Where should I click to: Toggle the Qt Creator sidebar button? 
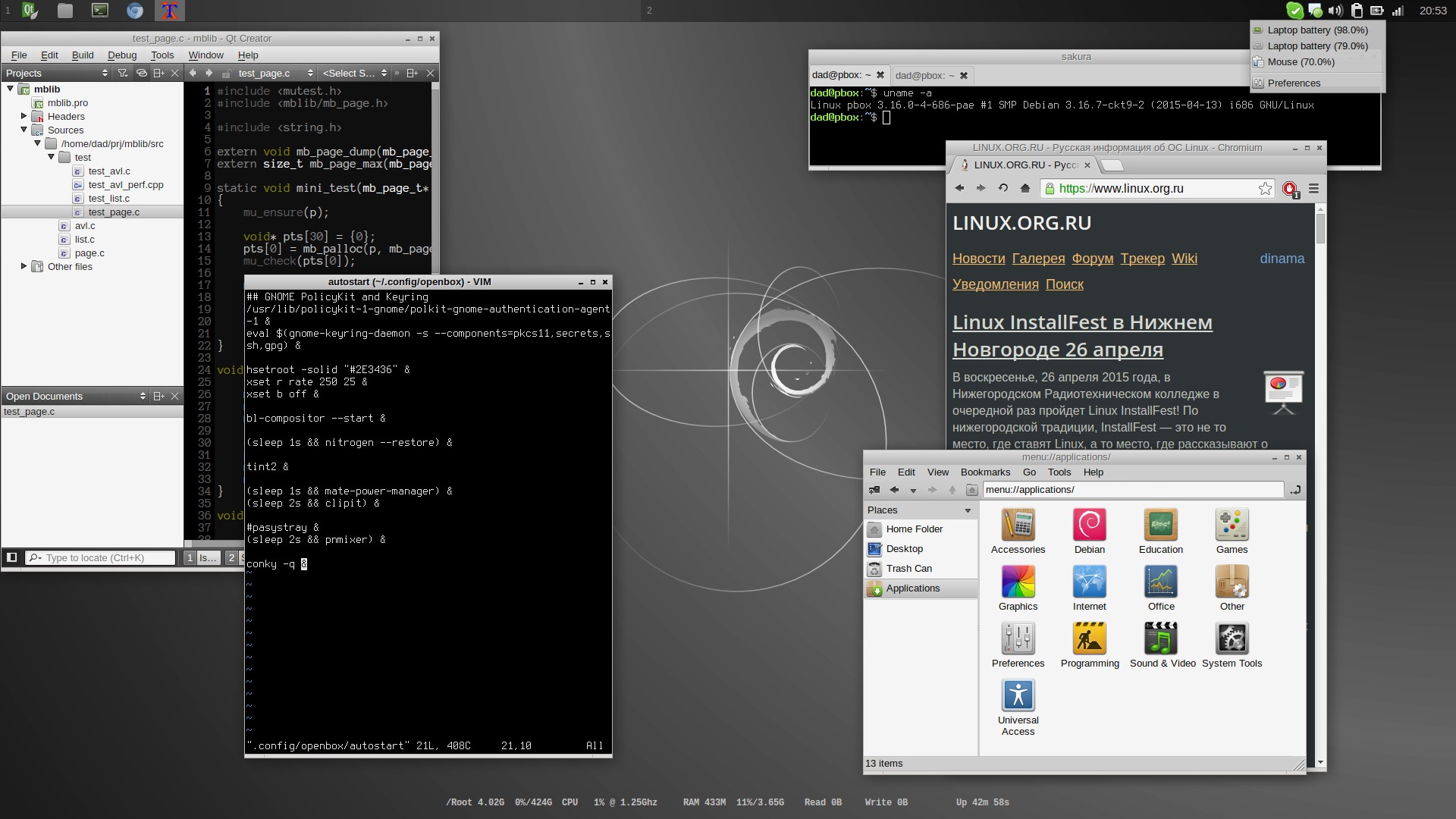click(x=11, y=557)
